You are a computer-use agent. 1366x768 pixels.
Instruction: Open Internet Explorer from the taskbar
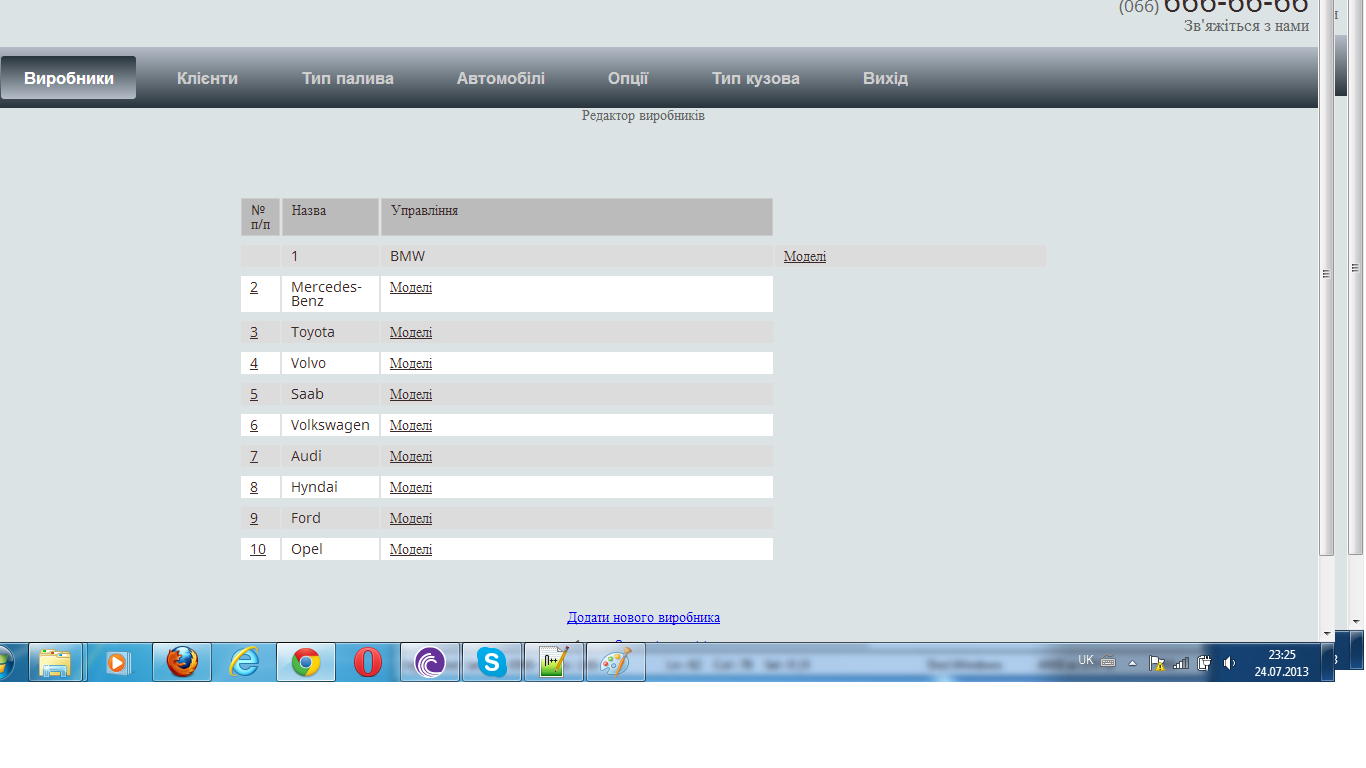[x=244, y=662]
